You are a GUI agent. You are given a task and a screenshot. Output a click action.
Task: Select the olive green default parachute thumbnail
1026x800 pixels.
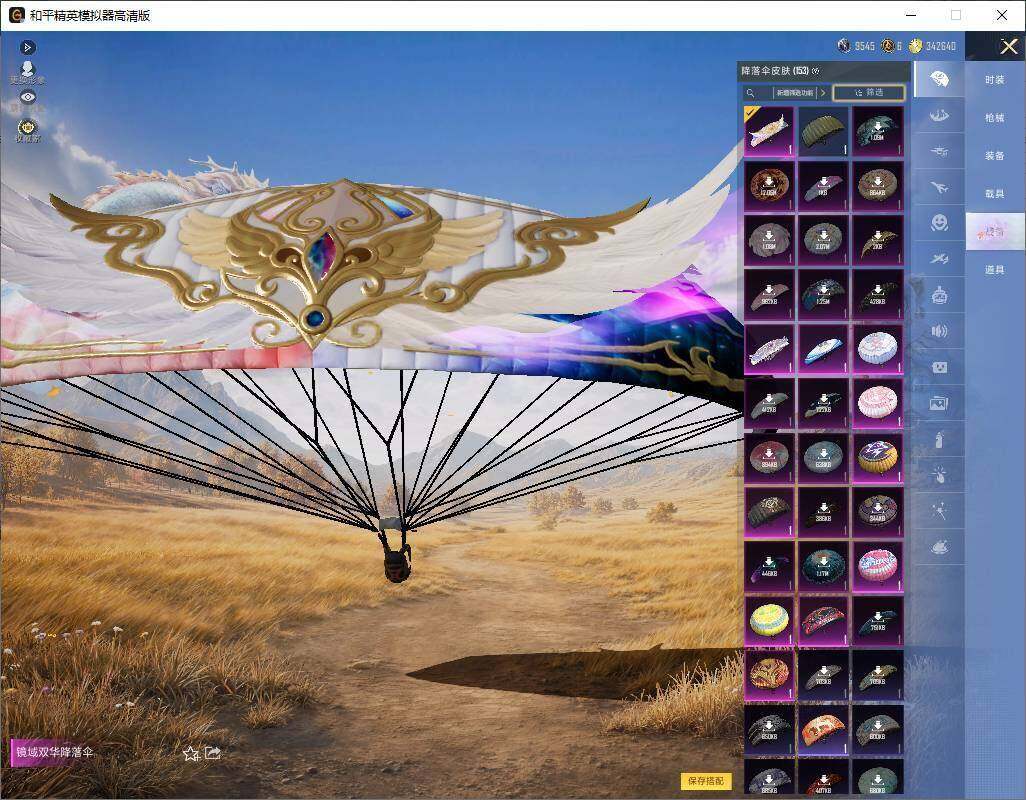point(823,131)
